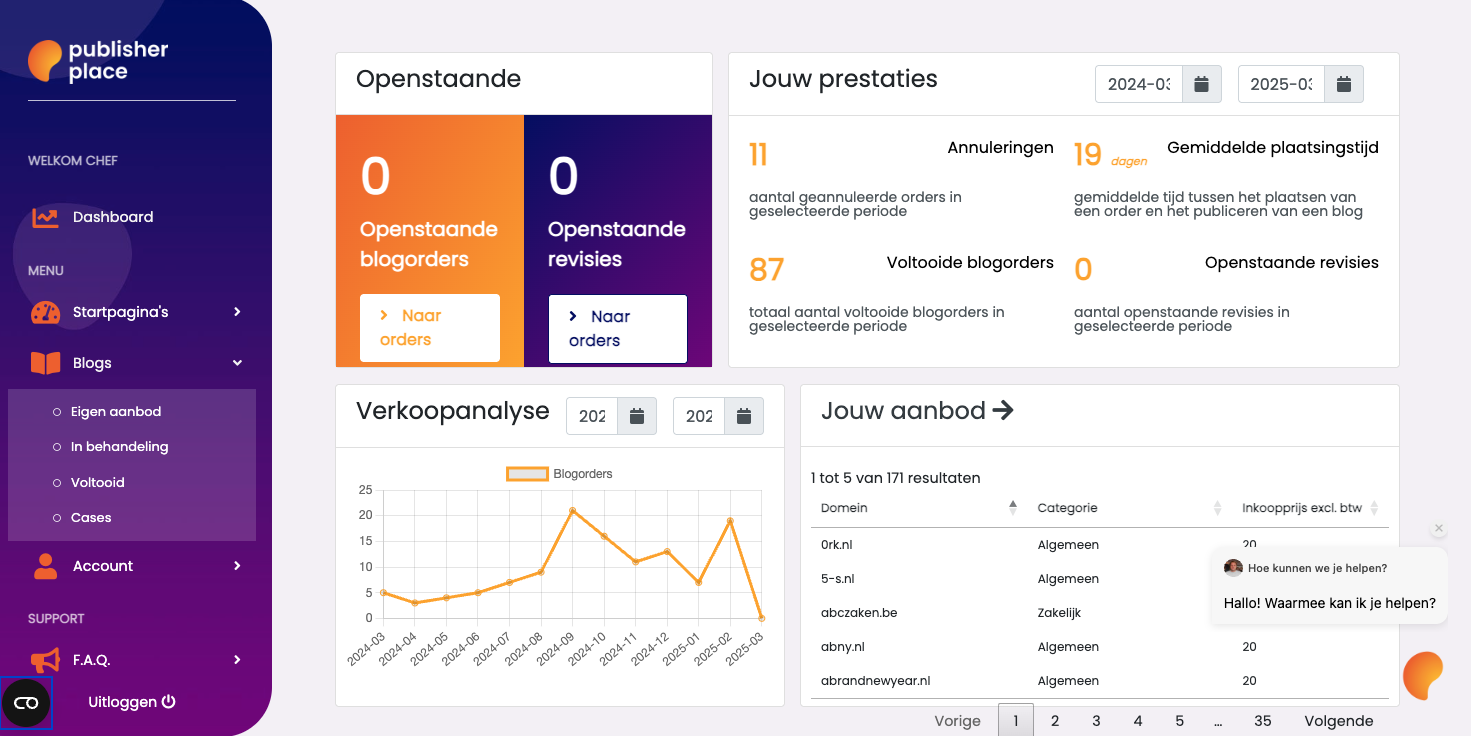The height and width of the screenshot is (736, 1471).
Task: Collapse the Blogs menu chevron
Action: point(237,363)
